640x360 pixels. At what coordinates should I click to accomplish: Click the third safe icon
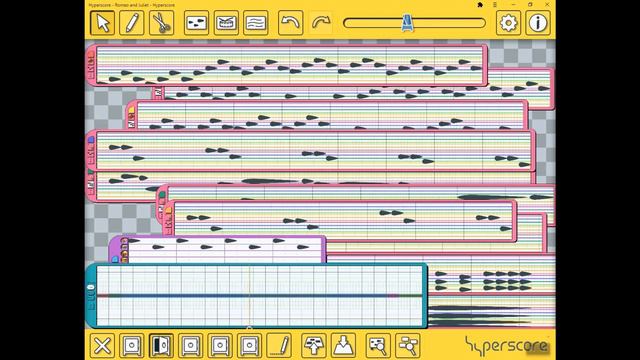pos(191,346)
